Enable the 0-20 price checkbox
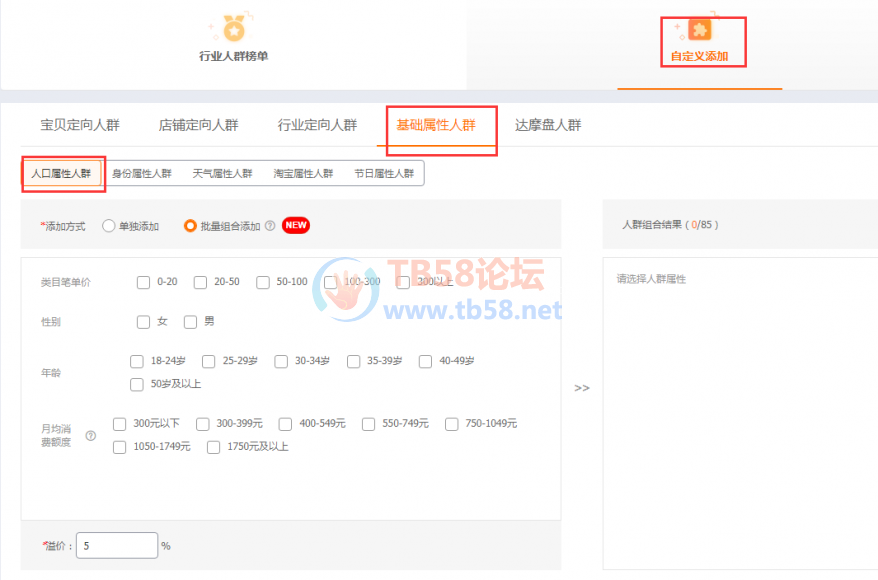This screenshot has width=878, height=580. [x=144, y=282]
